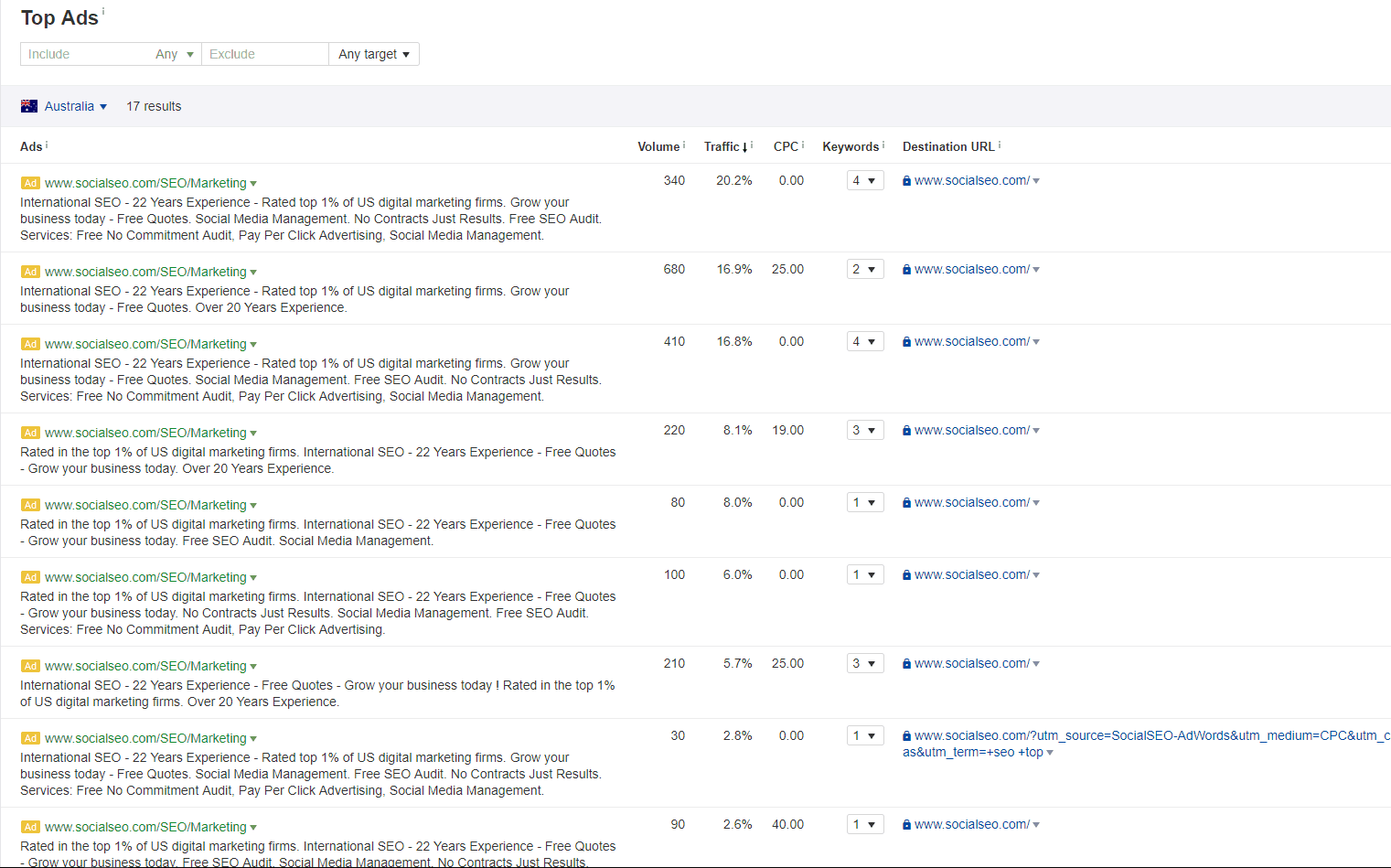Expand the Keywords dropdown showing 4 on first row
1391x868 pixels.
[864, 180]
